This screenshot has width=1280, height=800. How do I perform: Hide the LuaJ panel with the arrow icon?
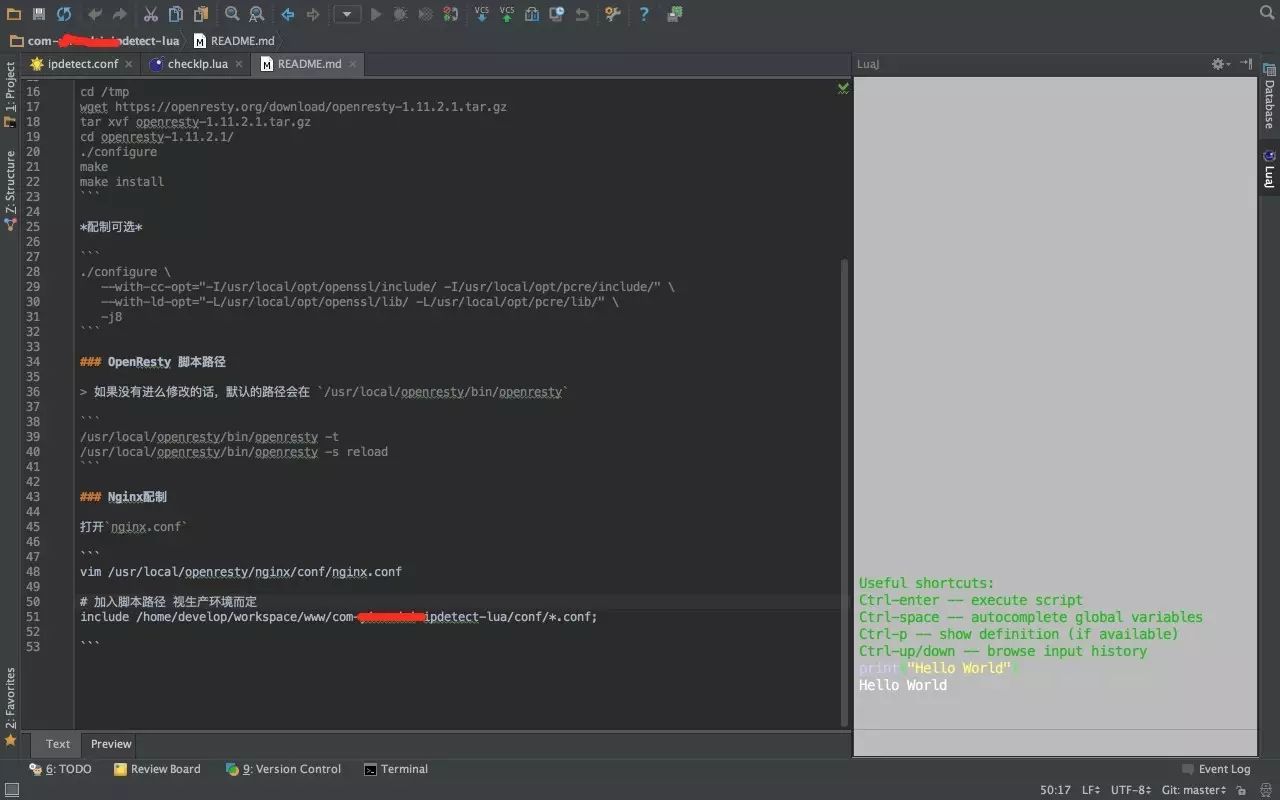pos(1246,64)
